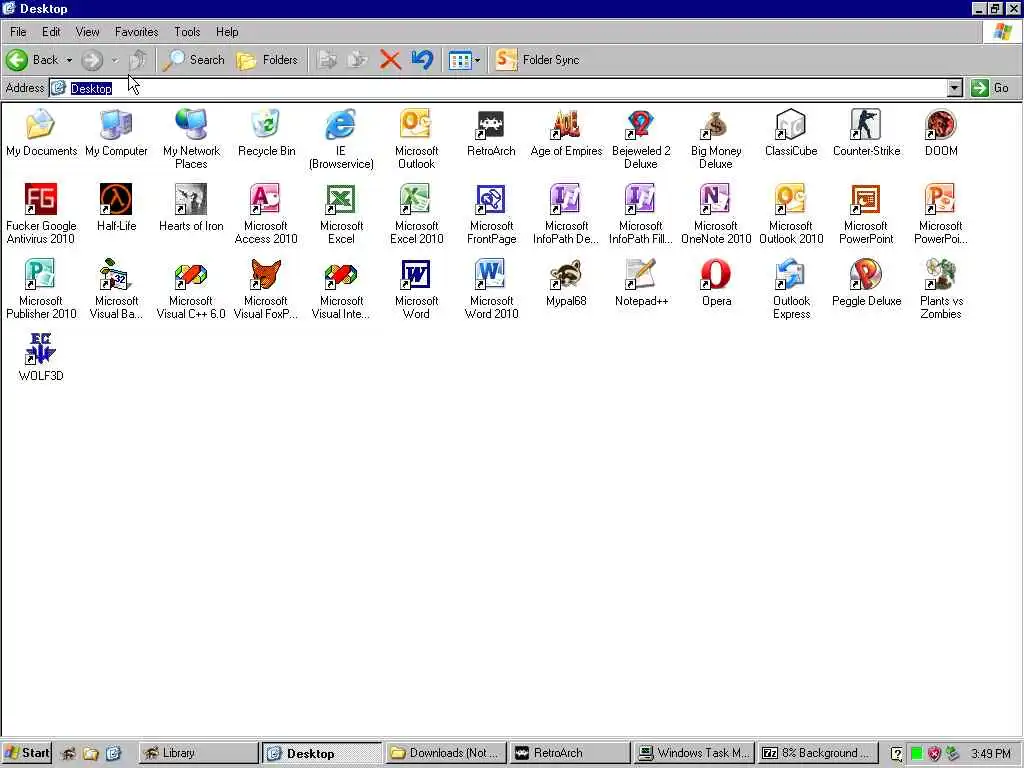Viewport: 1024px width, 768px height.
Task: Select My Network Places icon
Action: point(191,139)
